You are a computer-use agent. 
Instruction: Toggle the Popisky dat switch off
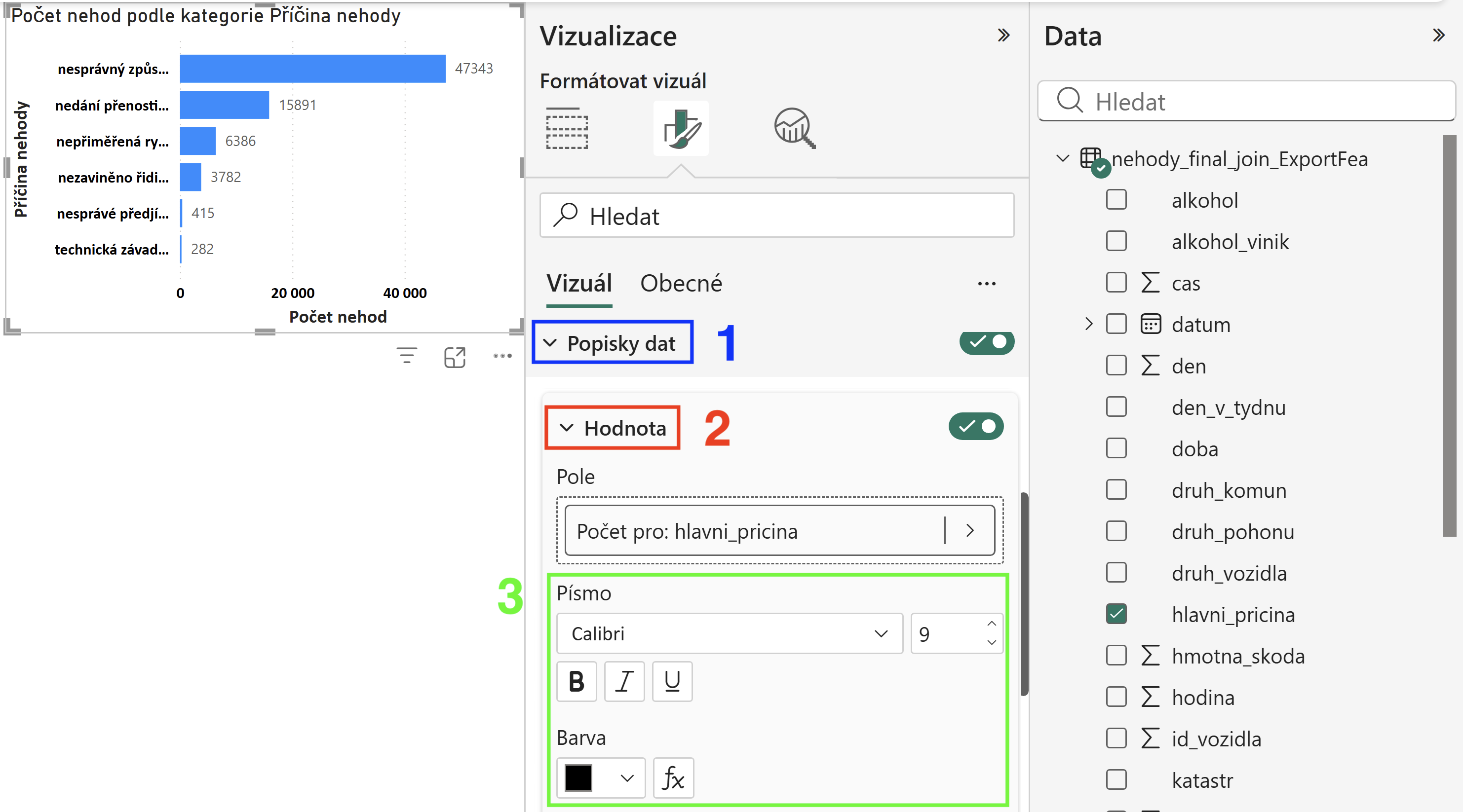click(x=987, y=342)
